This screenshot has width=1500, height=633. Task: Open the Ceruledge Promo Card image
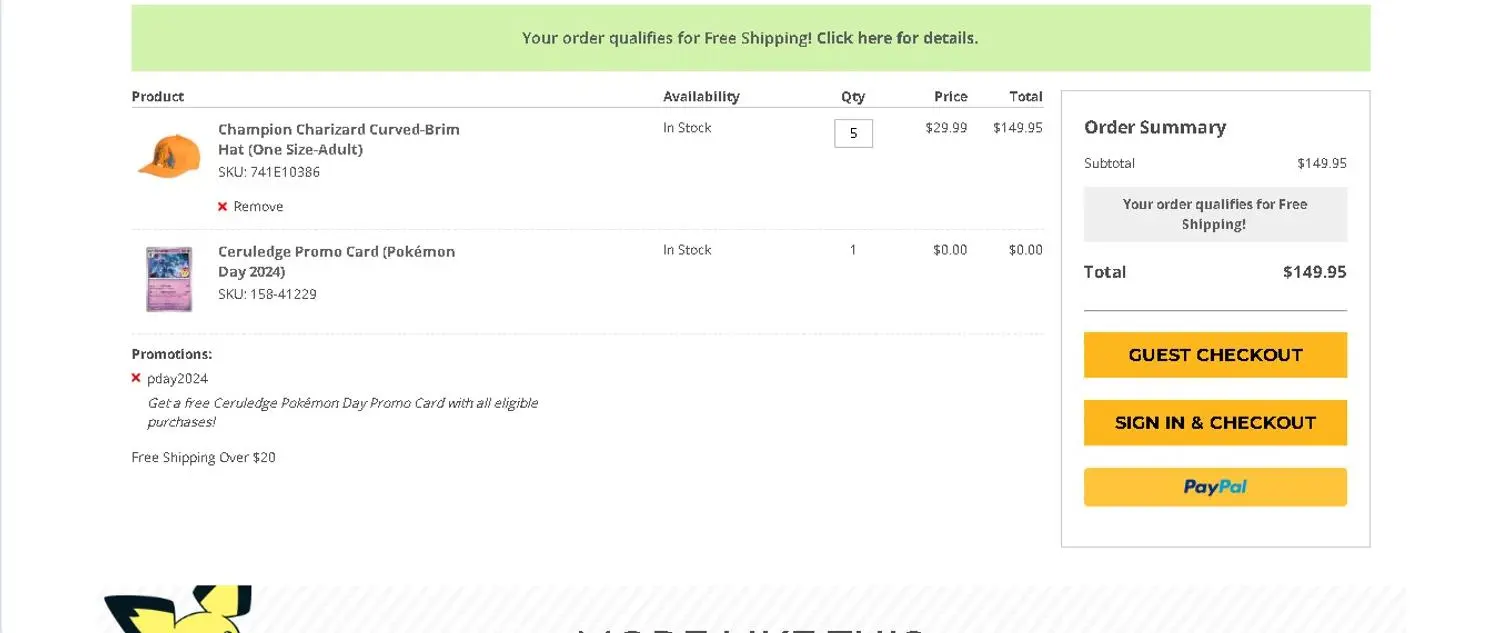(169, 279)
